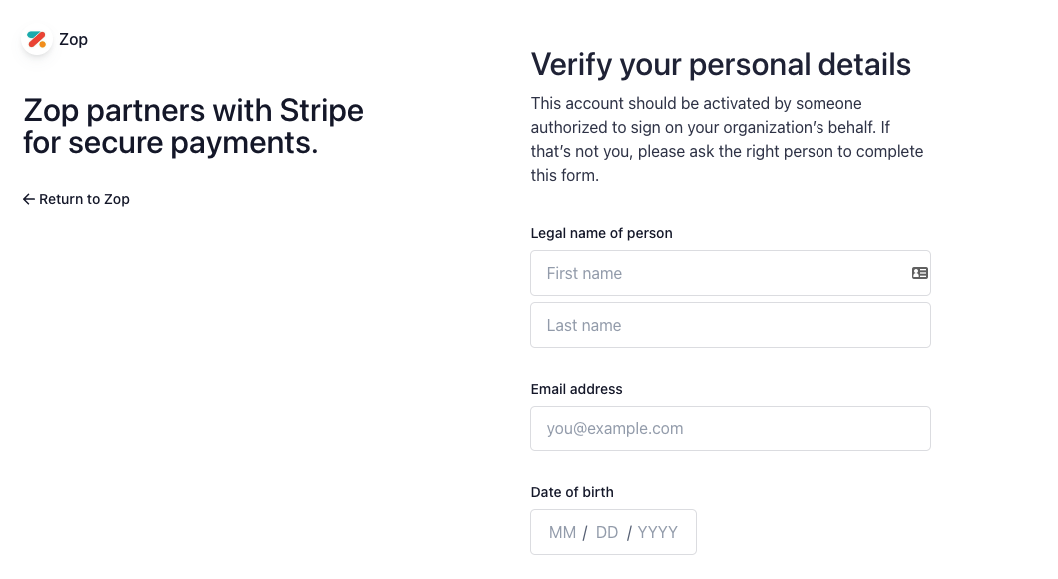Select the you@example.com email field

(730, 429)
